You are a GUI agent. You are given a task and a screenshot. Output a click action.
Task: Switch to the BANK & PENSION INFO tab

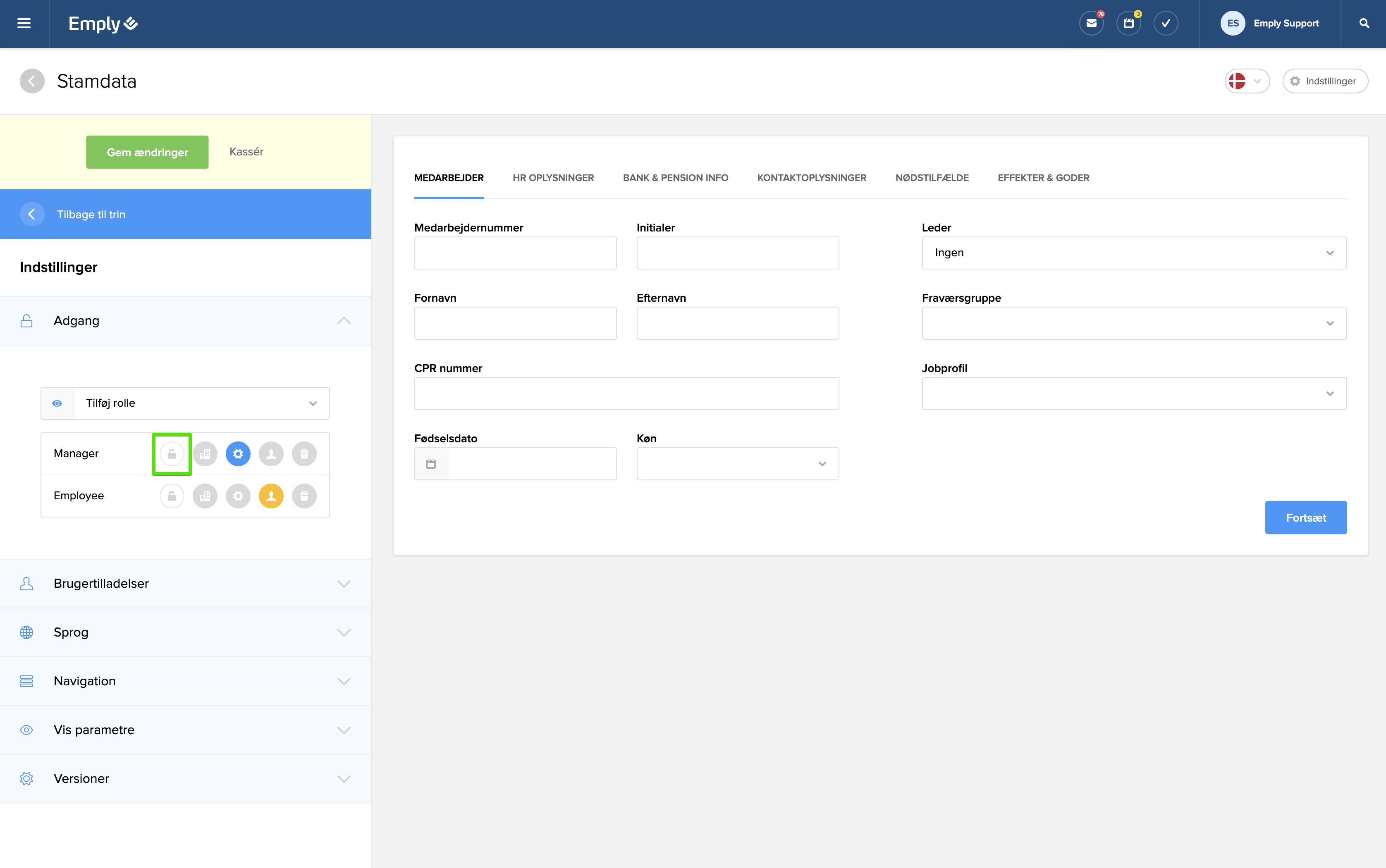(x=675, y=178)
